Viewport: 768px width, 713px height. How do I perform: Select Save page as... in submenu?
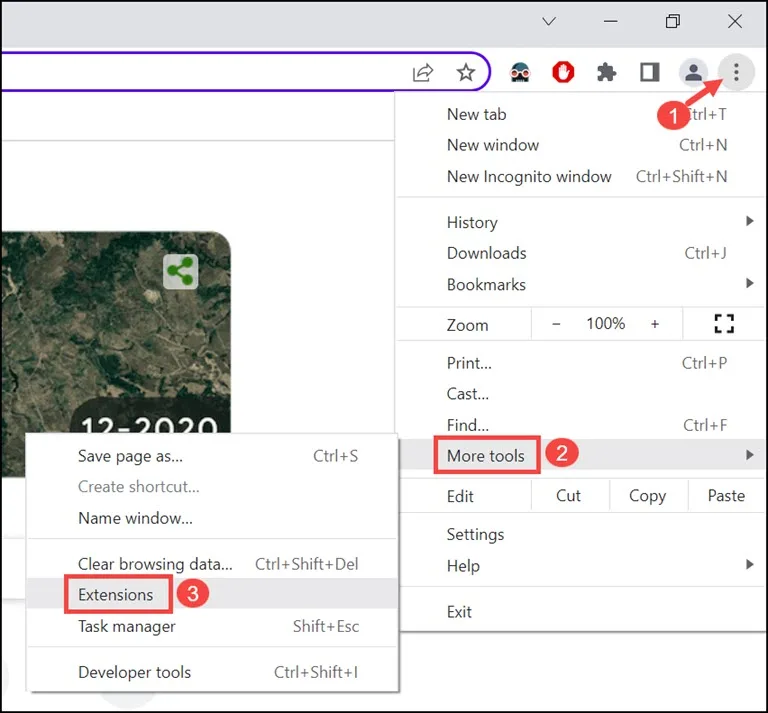click(x=212, y=456)
